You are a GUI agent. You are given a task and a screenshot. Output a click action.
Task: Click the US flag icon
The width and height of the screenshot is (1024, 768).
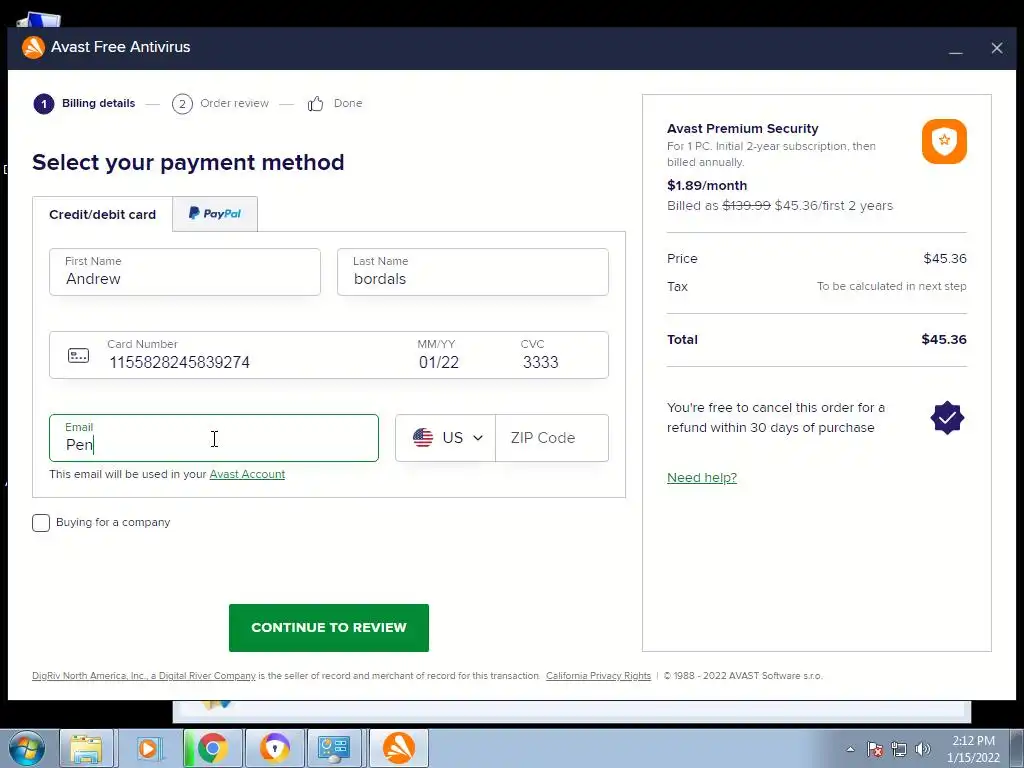423,438
